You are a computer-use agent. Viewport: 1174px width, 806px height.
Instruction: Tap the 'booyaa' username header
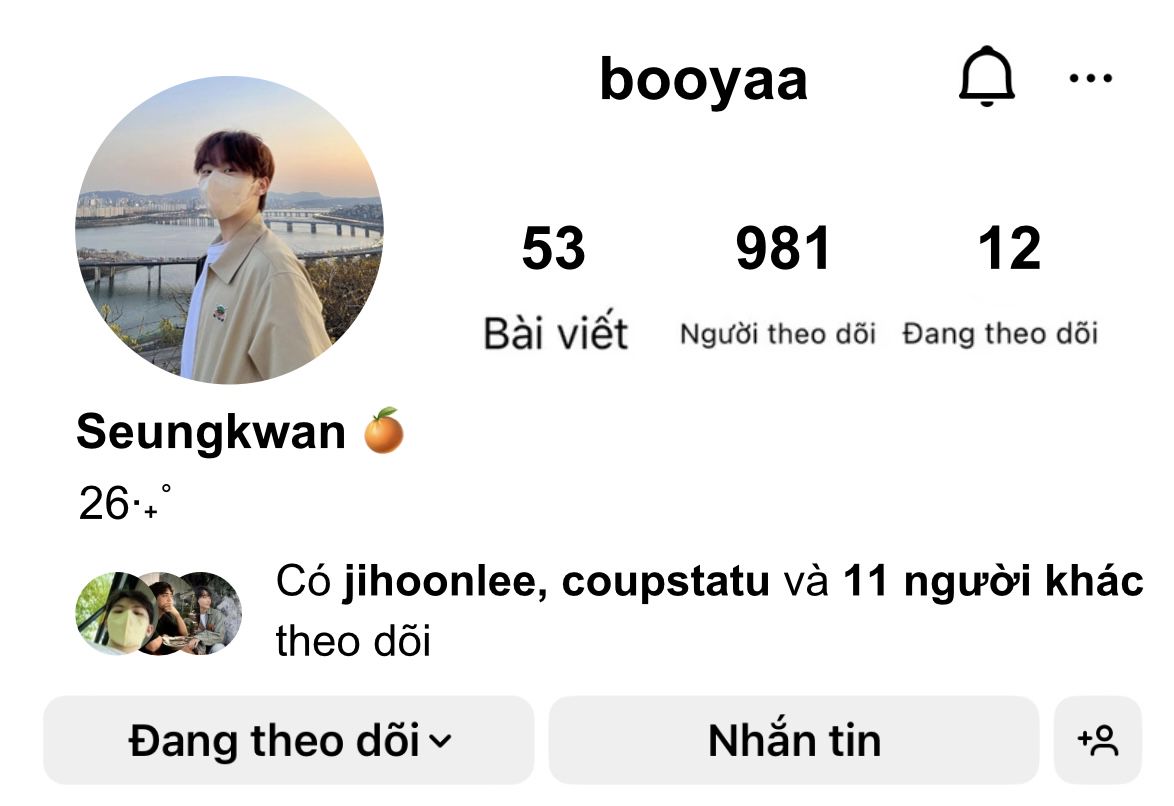(704, 79)
